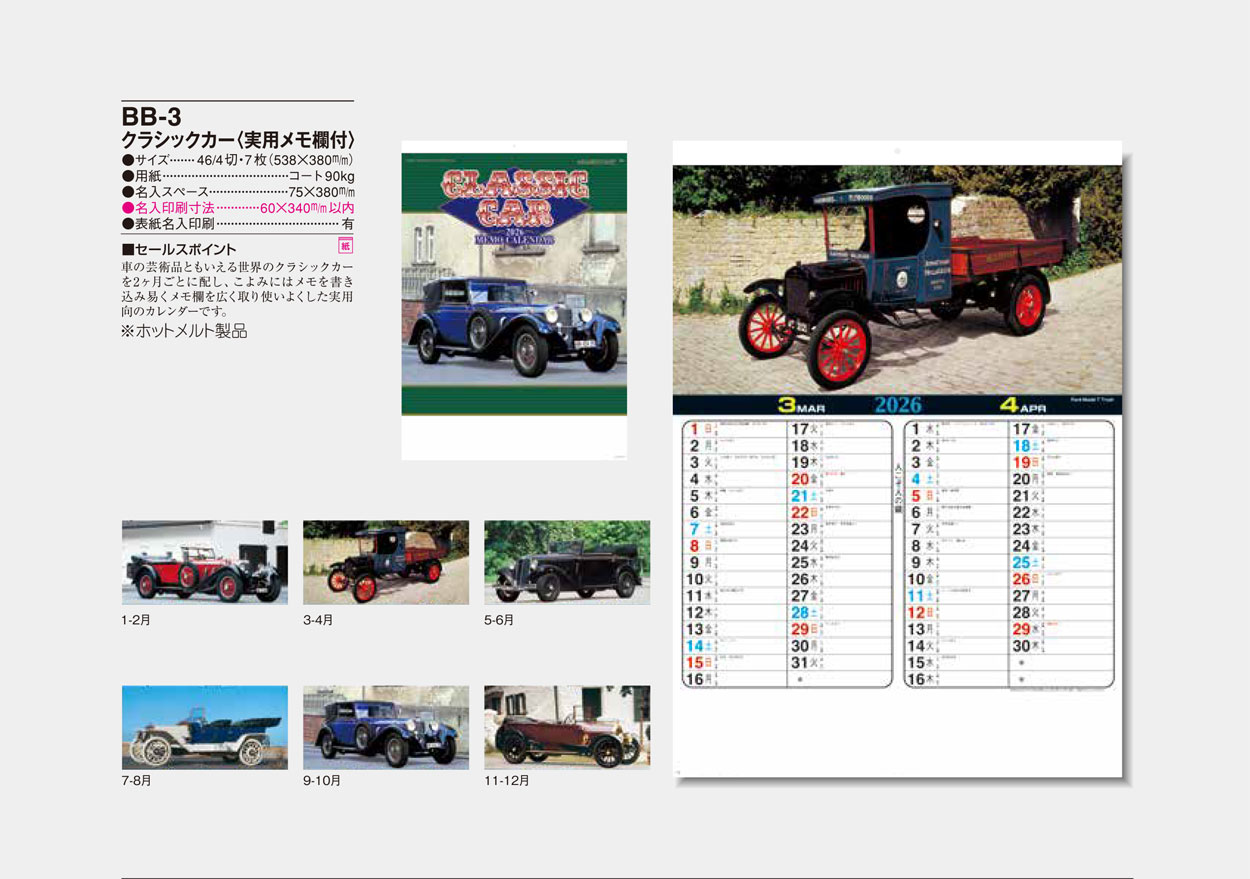Click the 5-6月 caption label
This screenshot has width=1250, height=879.
coord(499,620)
